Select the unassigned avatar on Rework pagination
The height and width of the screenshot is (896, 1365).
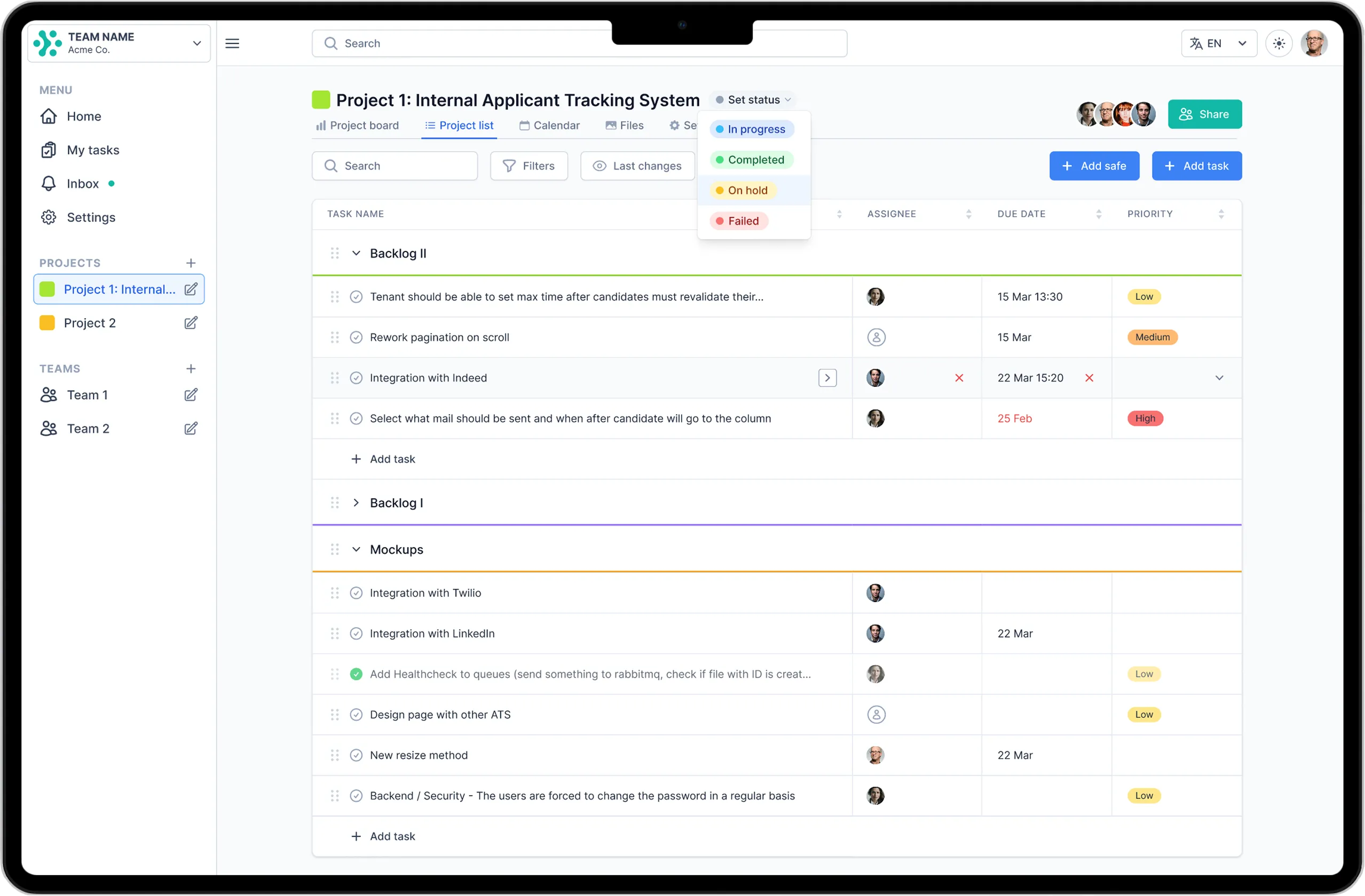877,338
